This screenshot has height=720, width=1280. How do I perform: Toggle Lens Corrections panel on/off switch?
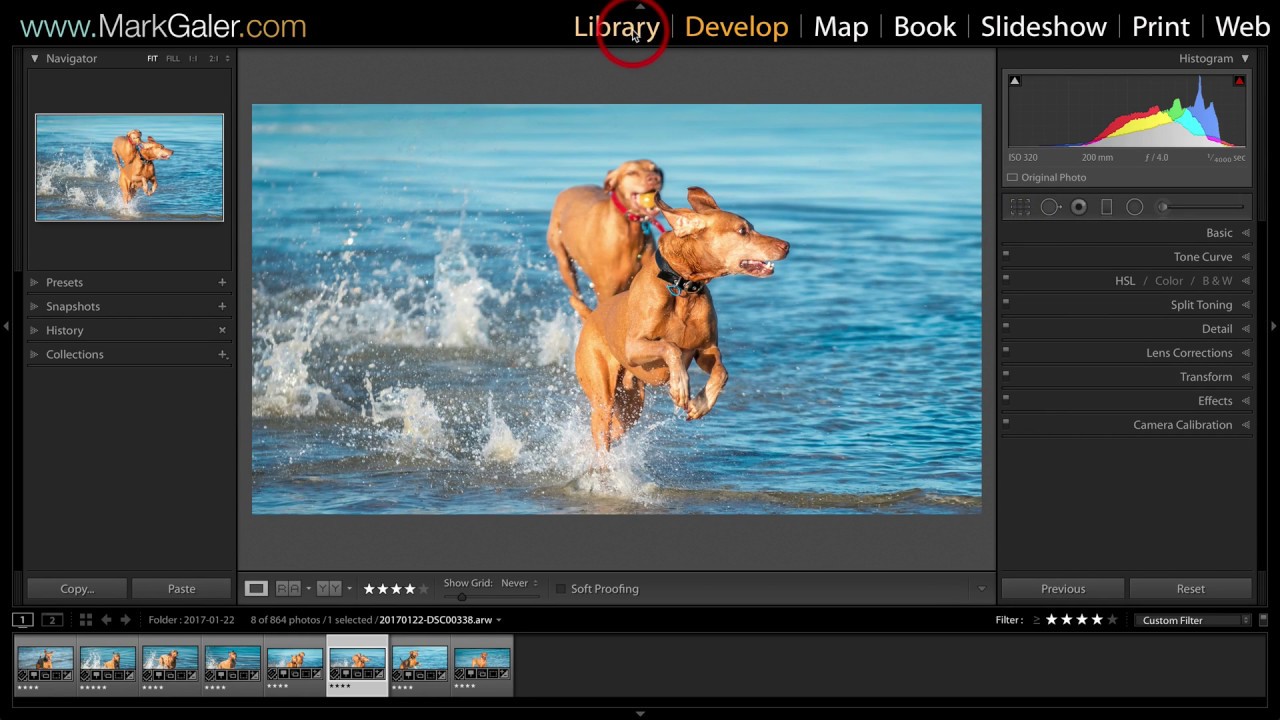pyautogui.click(x=1006, y=351)
